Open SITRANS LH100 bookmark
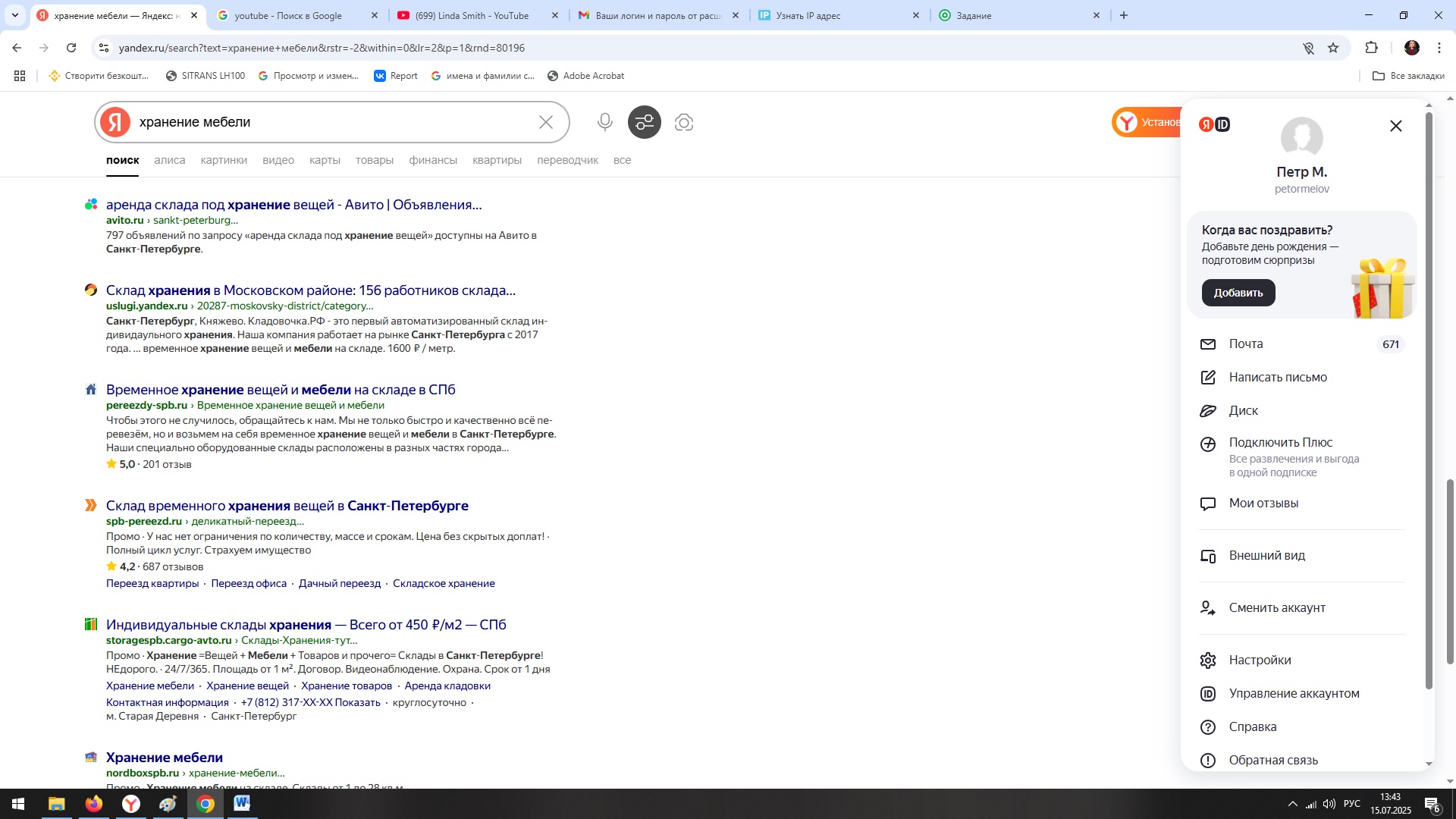 point(206,76)
